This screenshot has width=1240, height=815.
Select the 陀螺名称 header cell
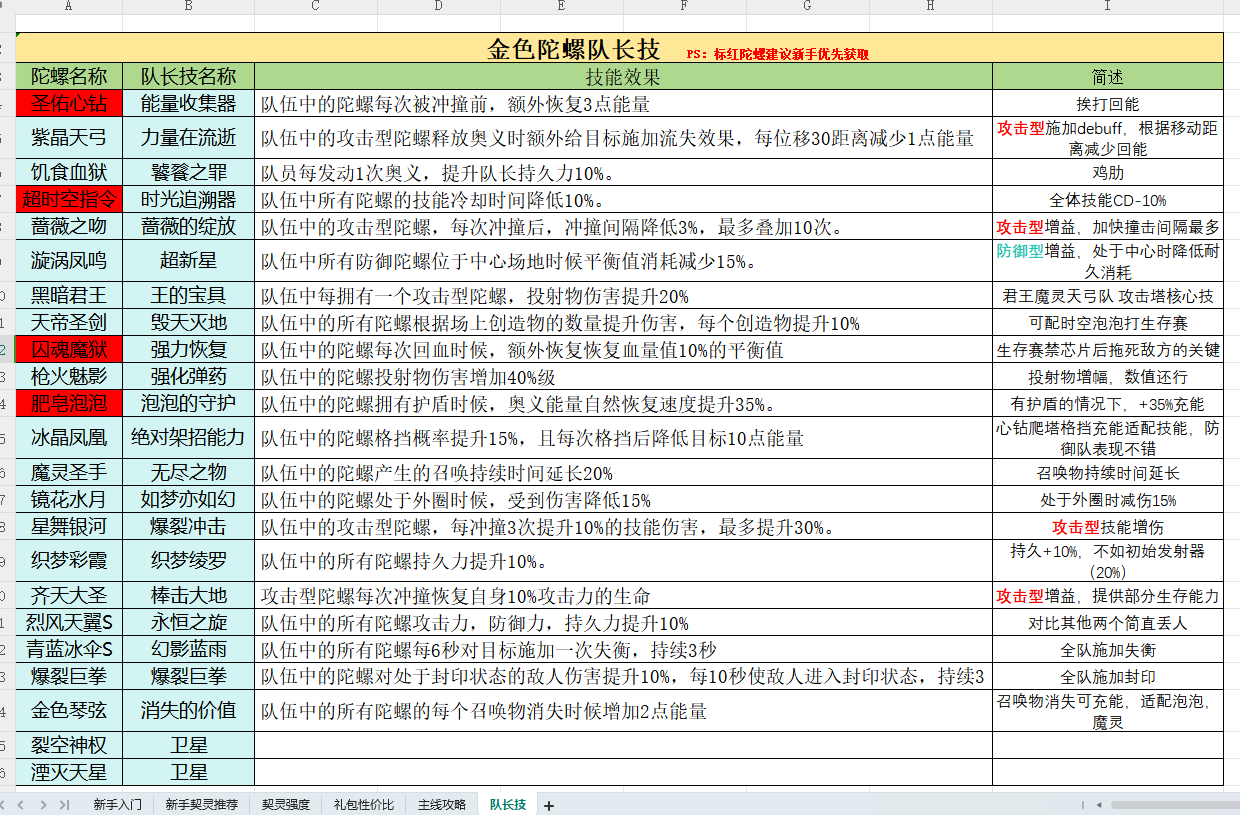[69, 76]
